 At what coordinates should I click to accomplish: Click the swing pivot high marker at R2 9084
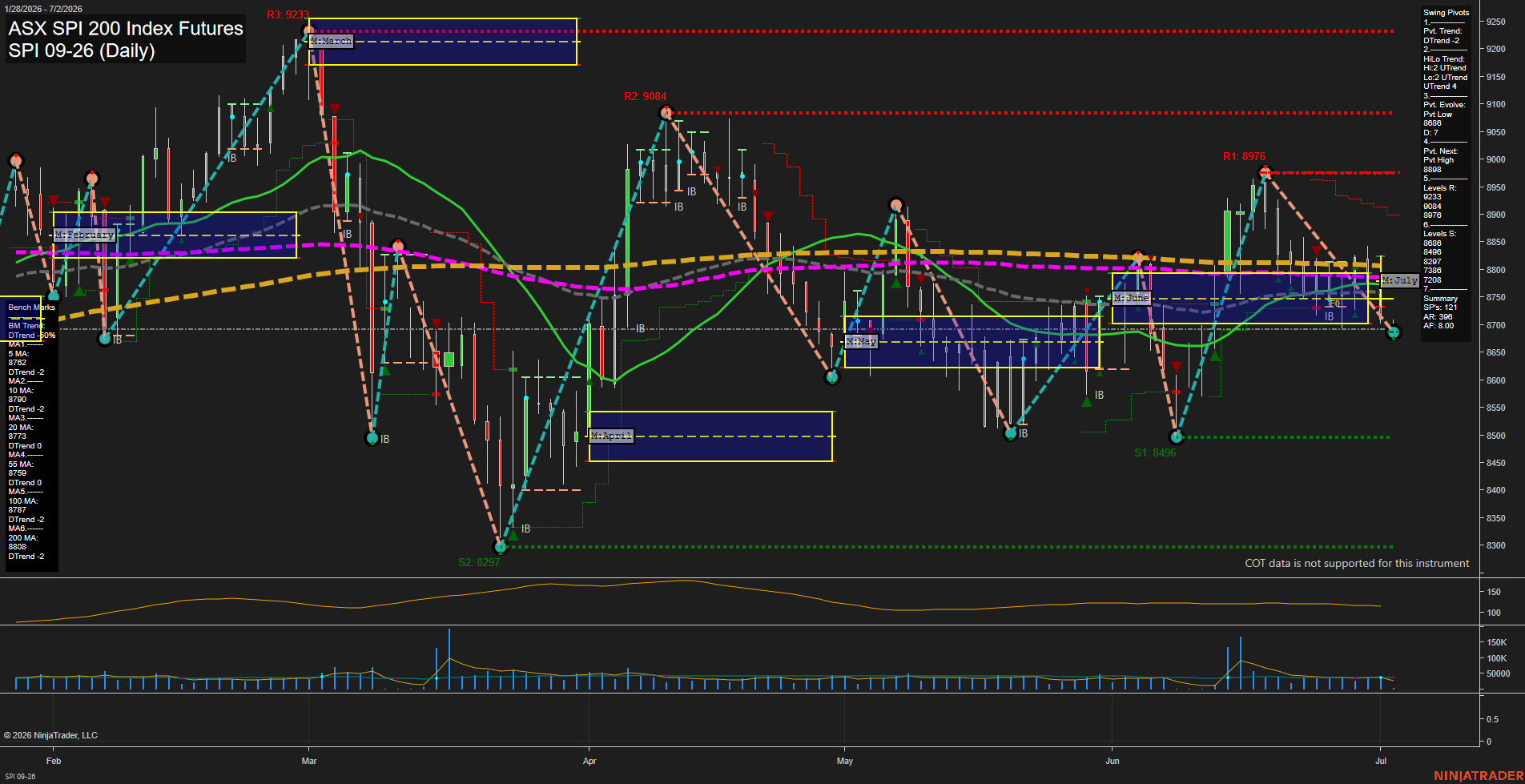[666, 114]
